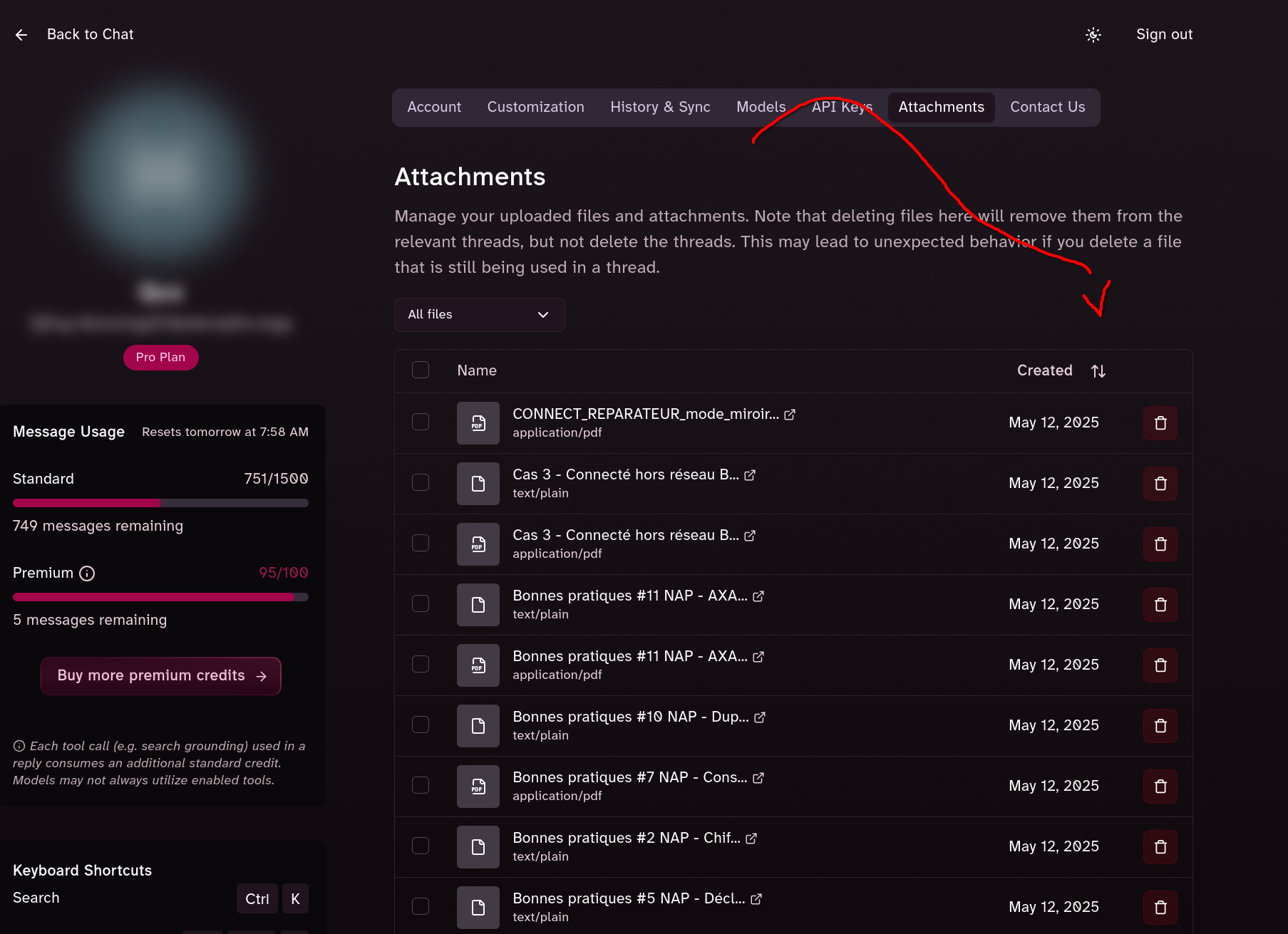Switch to the History & Sync tab

[x=660, y=108]
